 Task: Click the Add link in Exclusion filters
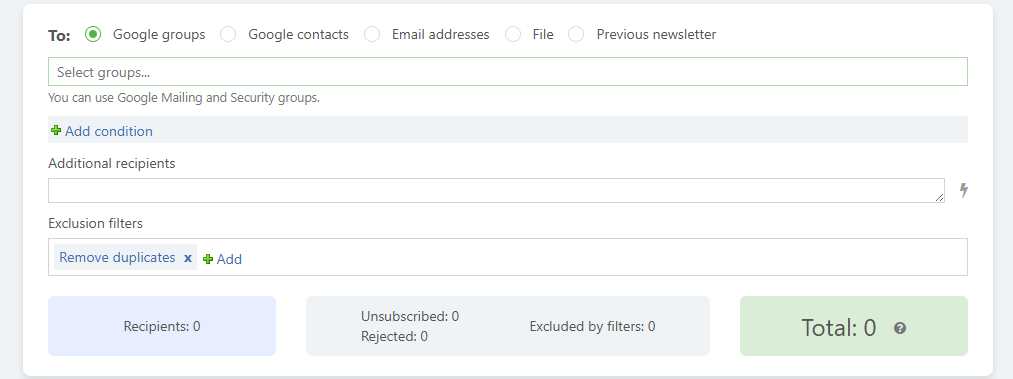click(x=229, y=259)
